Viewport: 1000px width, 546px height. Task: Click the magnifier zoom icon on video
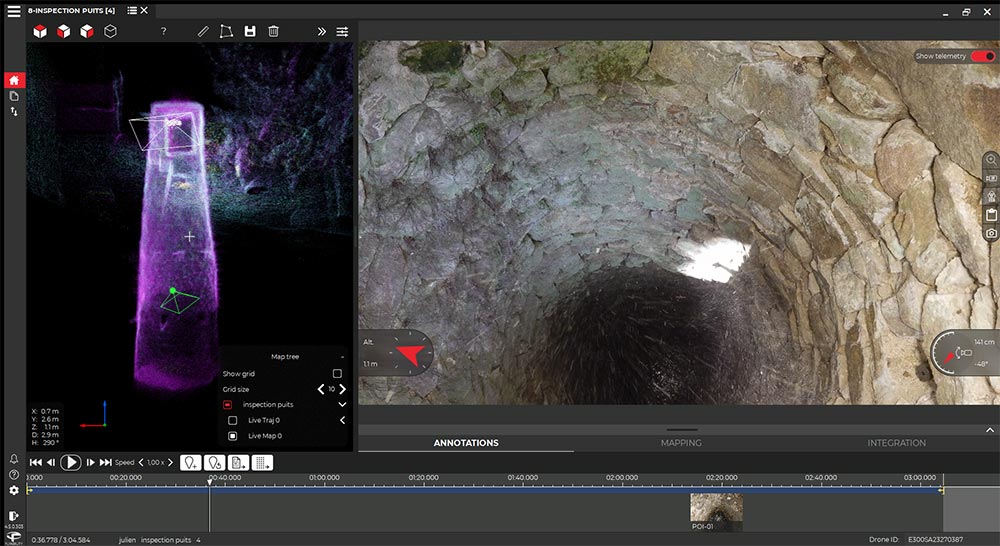(991, 160)
